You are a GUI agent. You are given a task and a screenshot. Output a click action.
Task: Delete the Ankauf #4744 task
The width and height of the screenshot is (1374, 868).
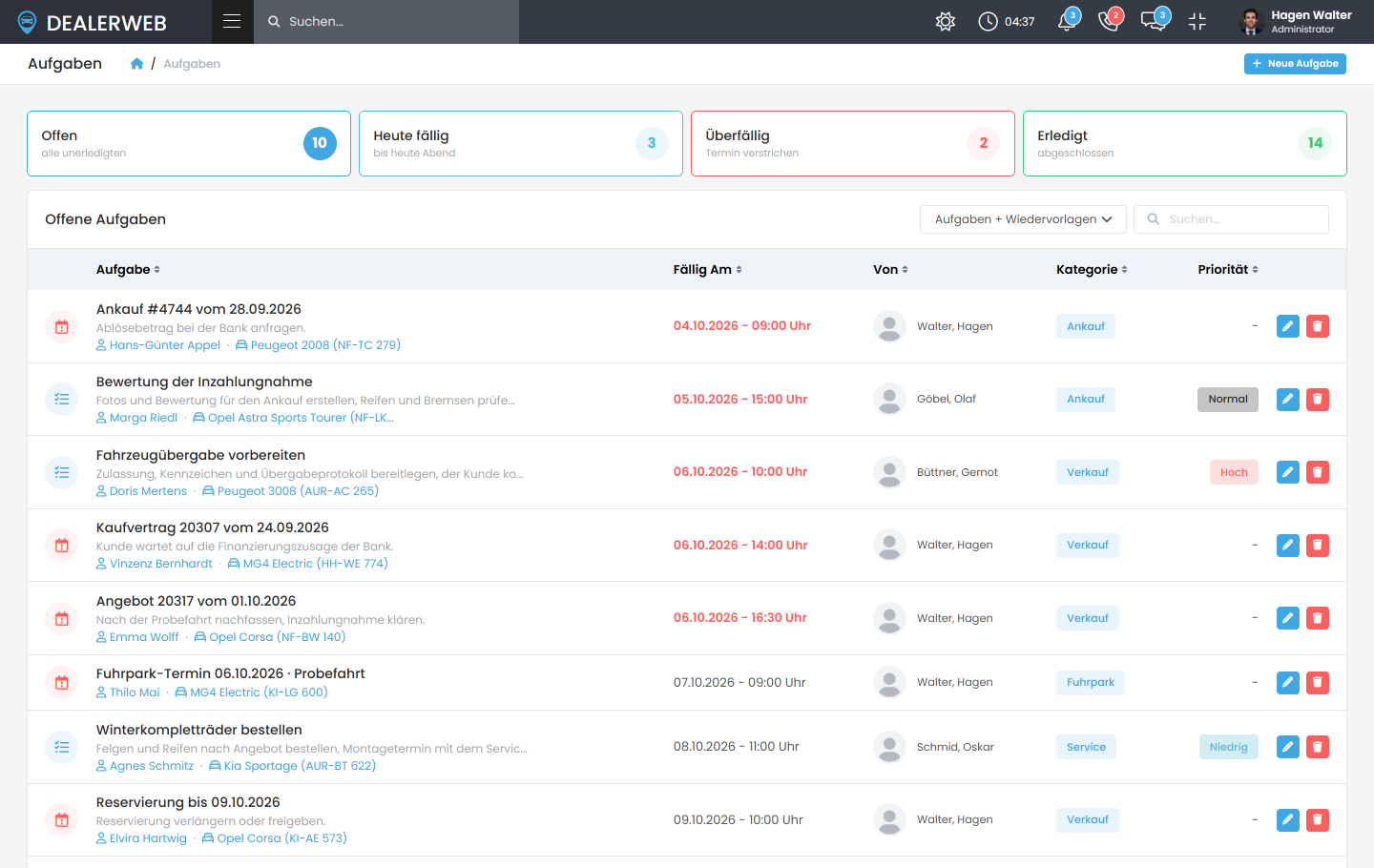pyautogui.click(x=1318, y=326)
